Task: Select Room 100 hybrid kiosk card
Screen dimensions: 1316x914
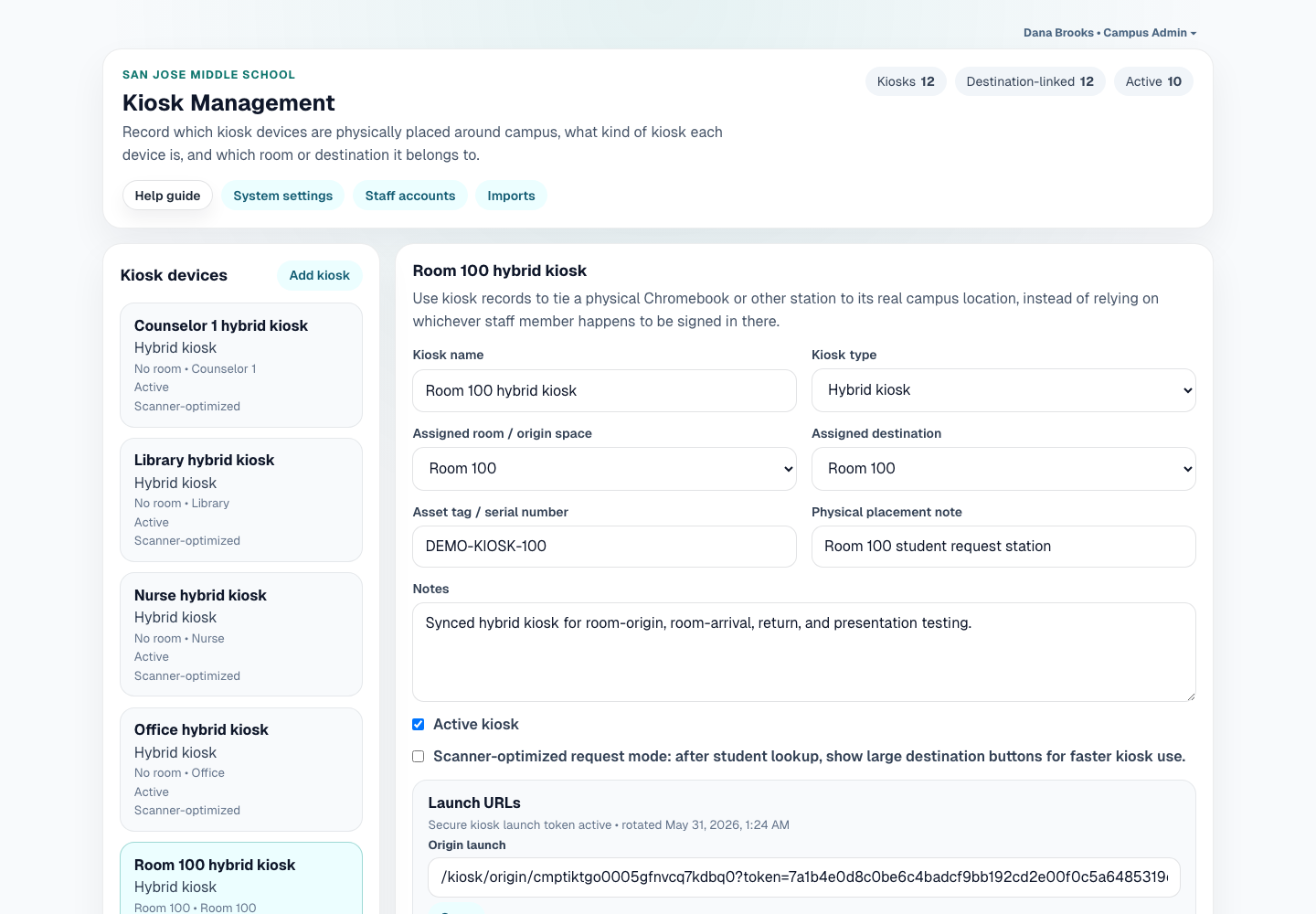Action: click(241, 878)
